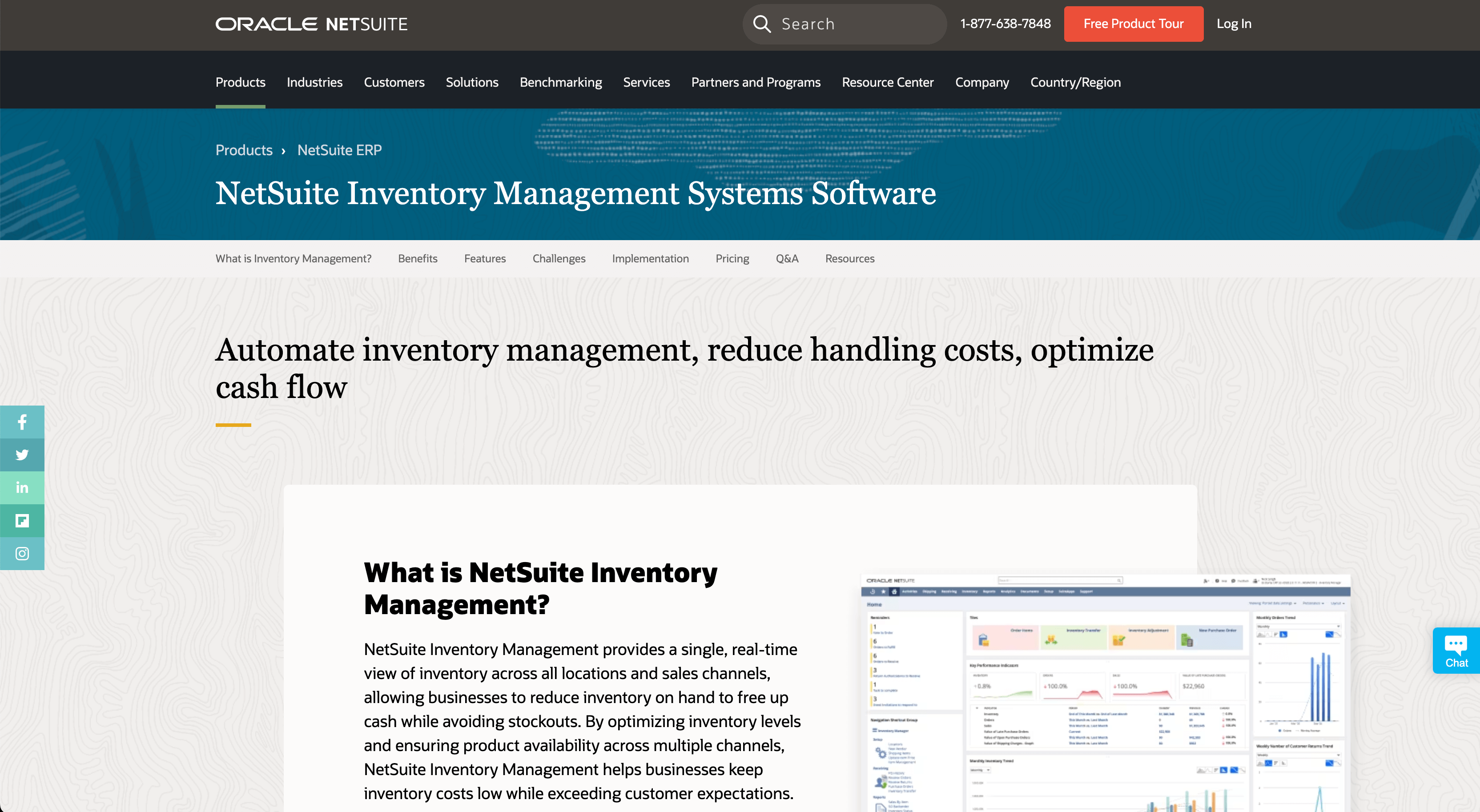
Task: Click the Log In link
Action: click(1234, 24)
